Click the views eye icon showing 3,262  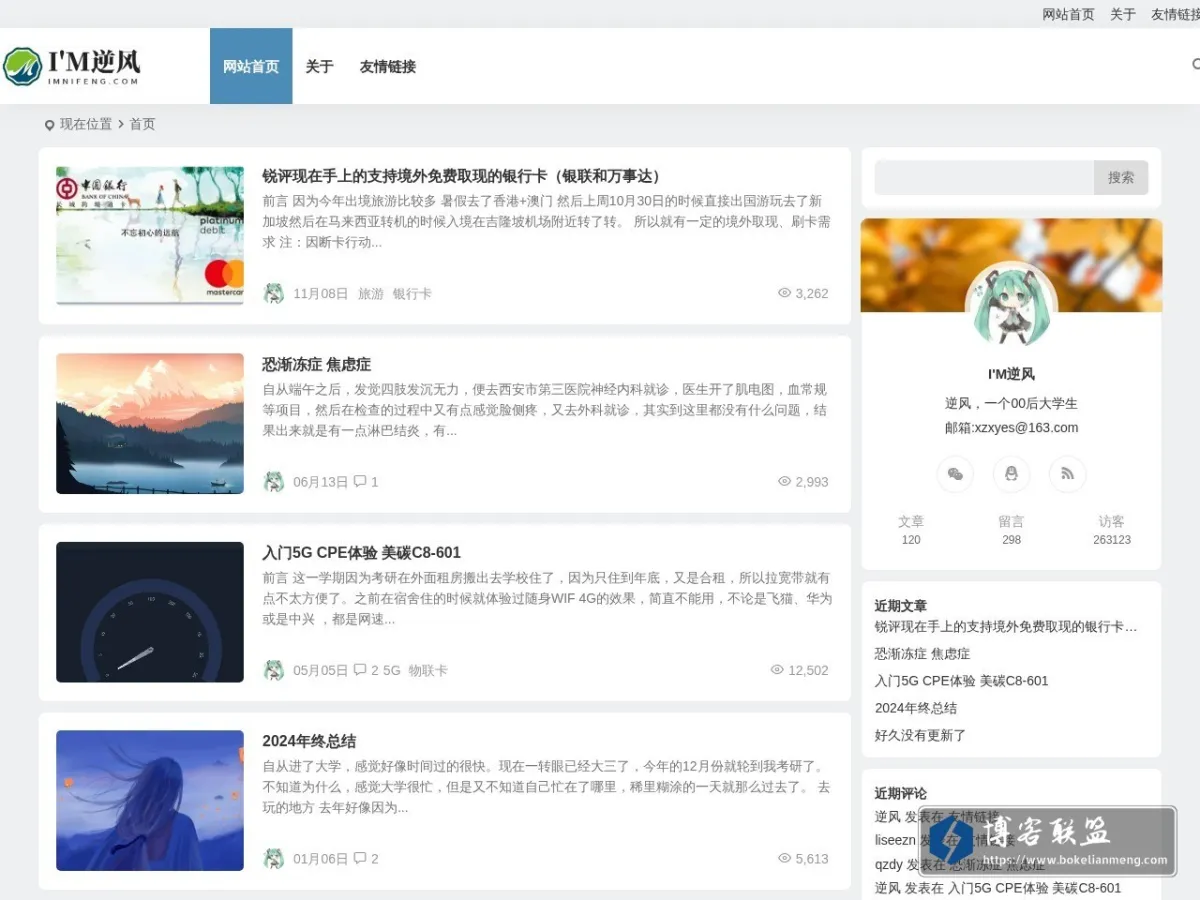point(784,293)
